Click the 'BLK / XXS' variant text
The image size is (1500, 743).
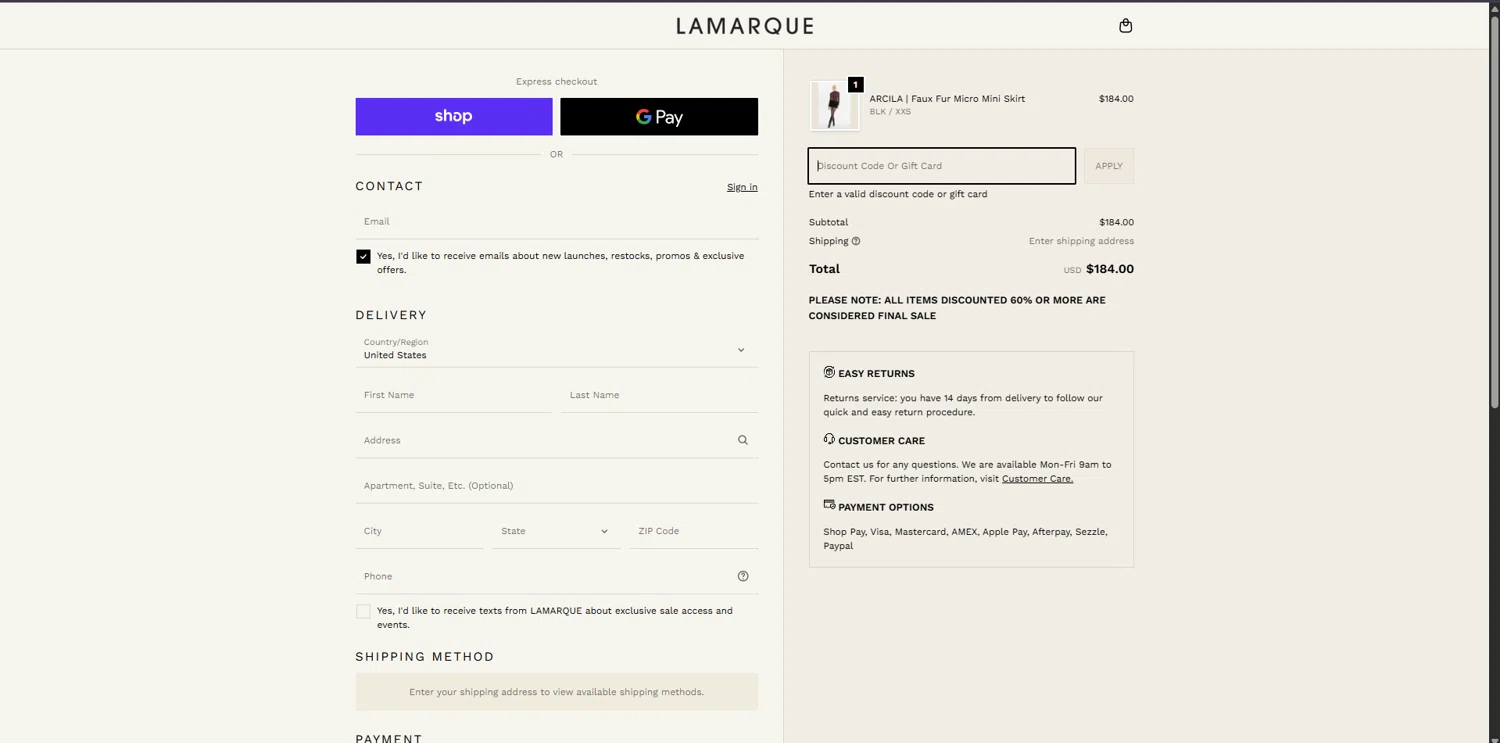890,112
